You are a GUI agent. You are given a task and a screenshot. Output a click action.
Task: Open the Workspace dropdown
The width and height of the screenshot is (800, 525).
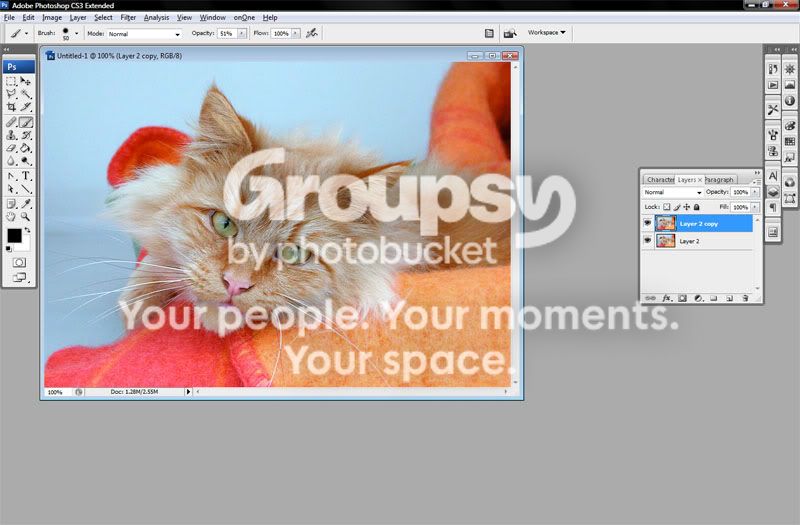click(546, 32)
